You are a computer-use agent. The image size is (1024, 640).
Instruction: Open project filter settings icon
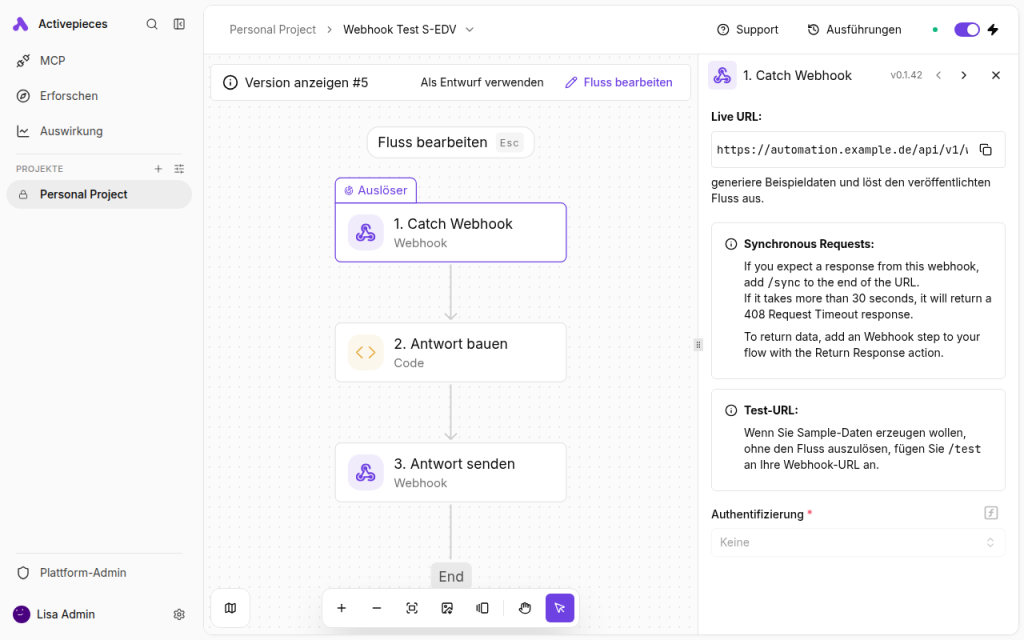click(179, 168)
